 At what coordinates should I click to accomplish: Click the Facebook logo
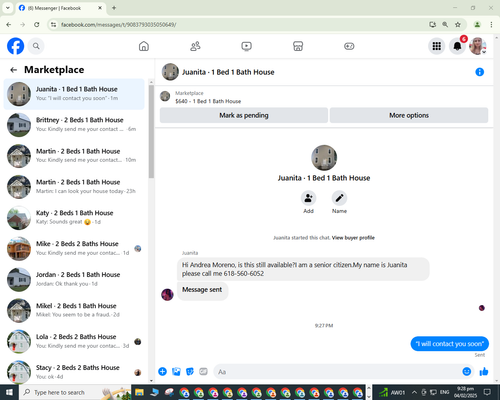pyautogui.click(x=15, y=46)
